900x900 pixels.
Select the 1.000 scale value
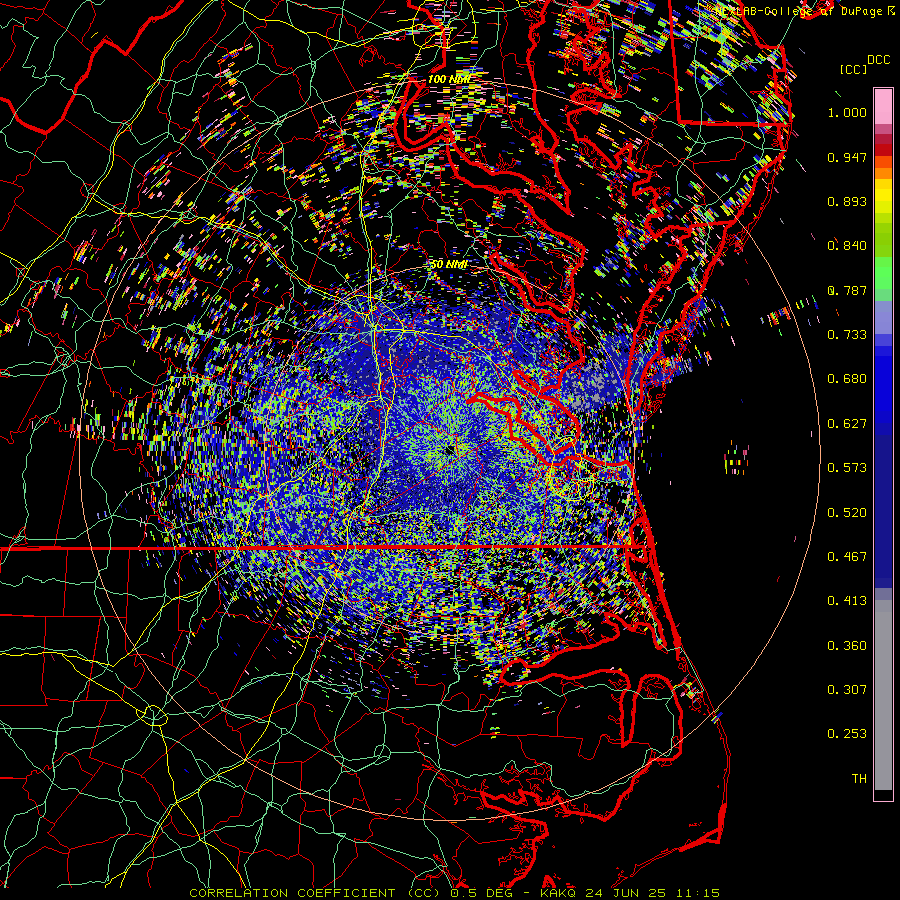tap(847, 112)
